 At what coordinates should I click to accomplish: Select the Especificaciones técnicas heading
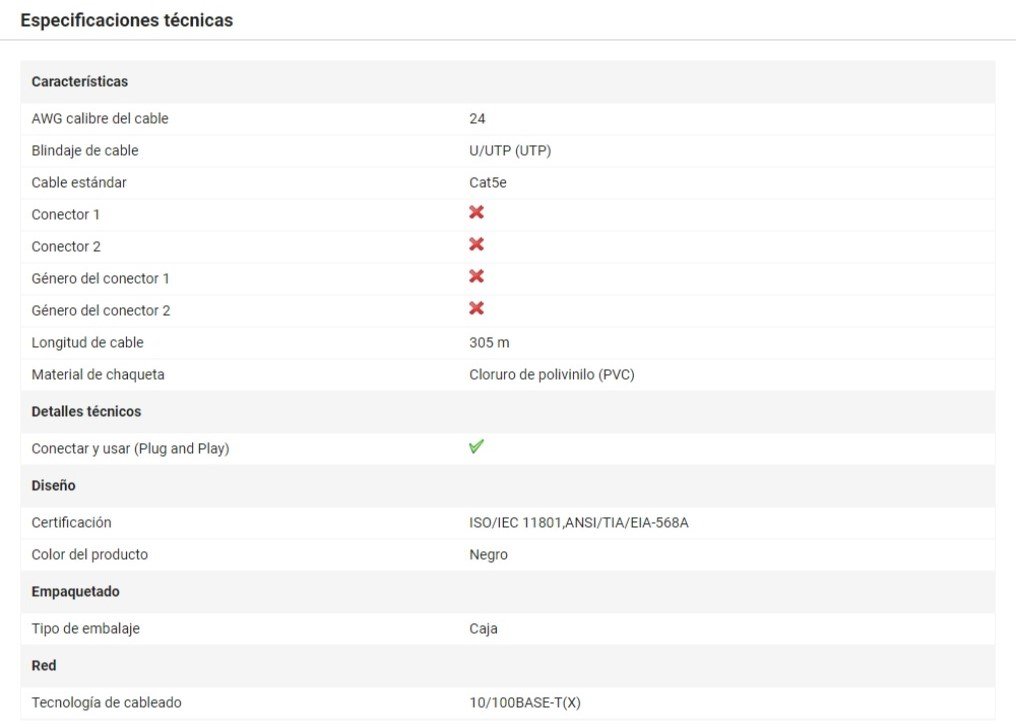(x=127, y=20)
